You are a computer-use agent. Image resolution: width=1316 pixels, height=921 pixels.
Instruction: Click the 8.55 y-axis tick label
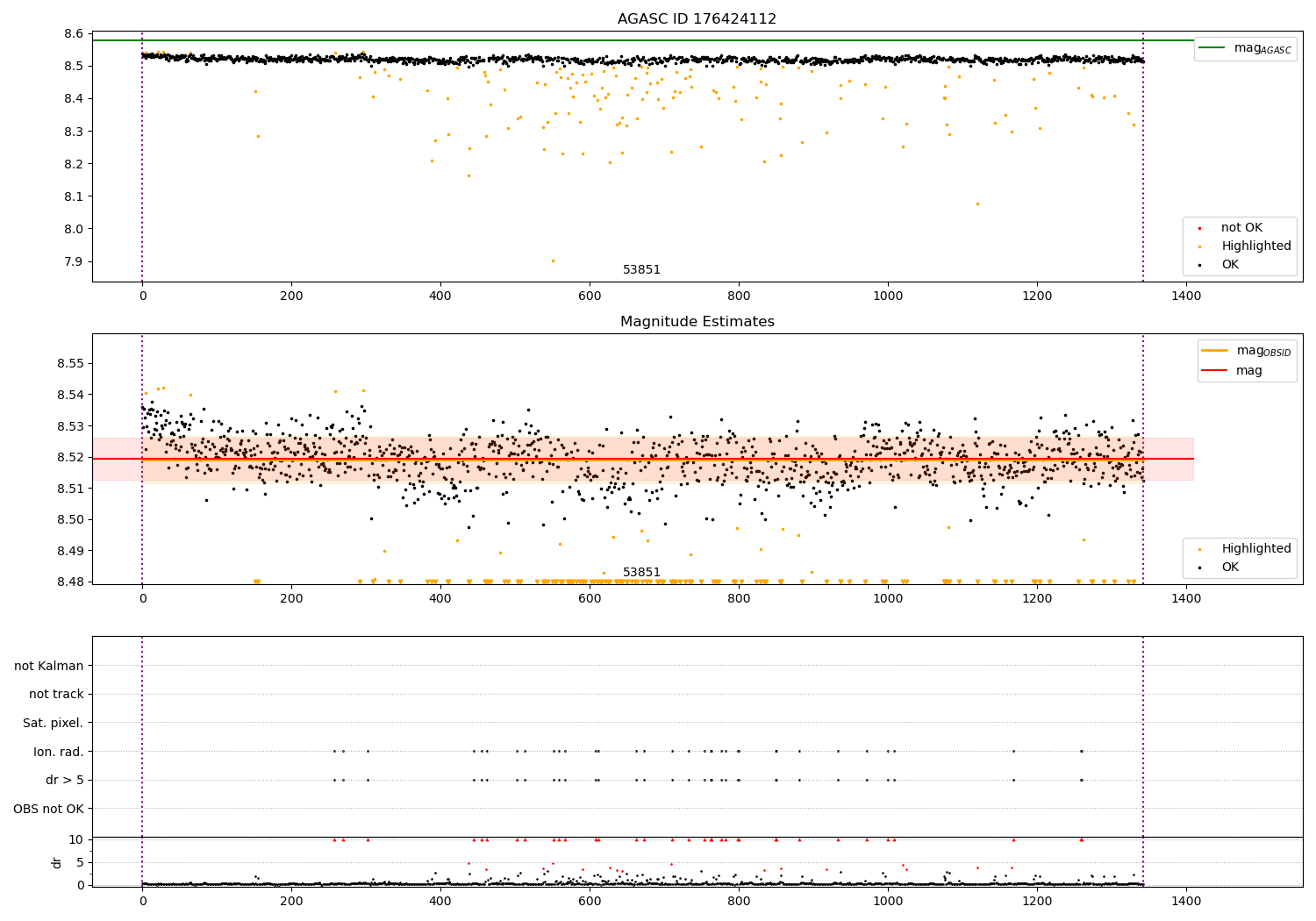click(69, 364)
